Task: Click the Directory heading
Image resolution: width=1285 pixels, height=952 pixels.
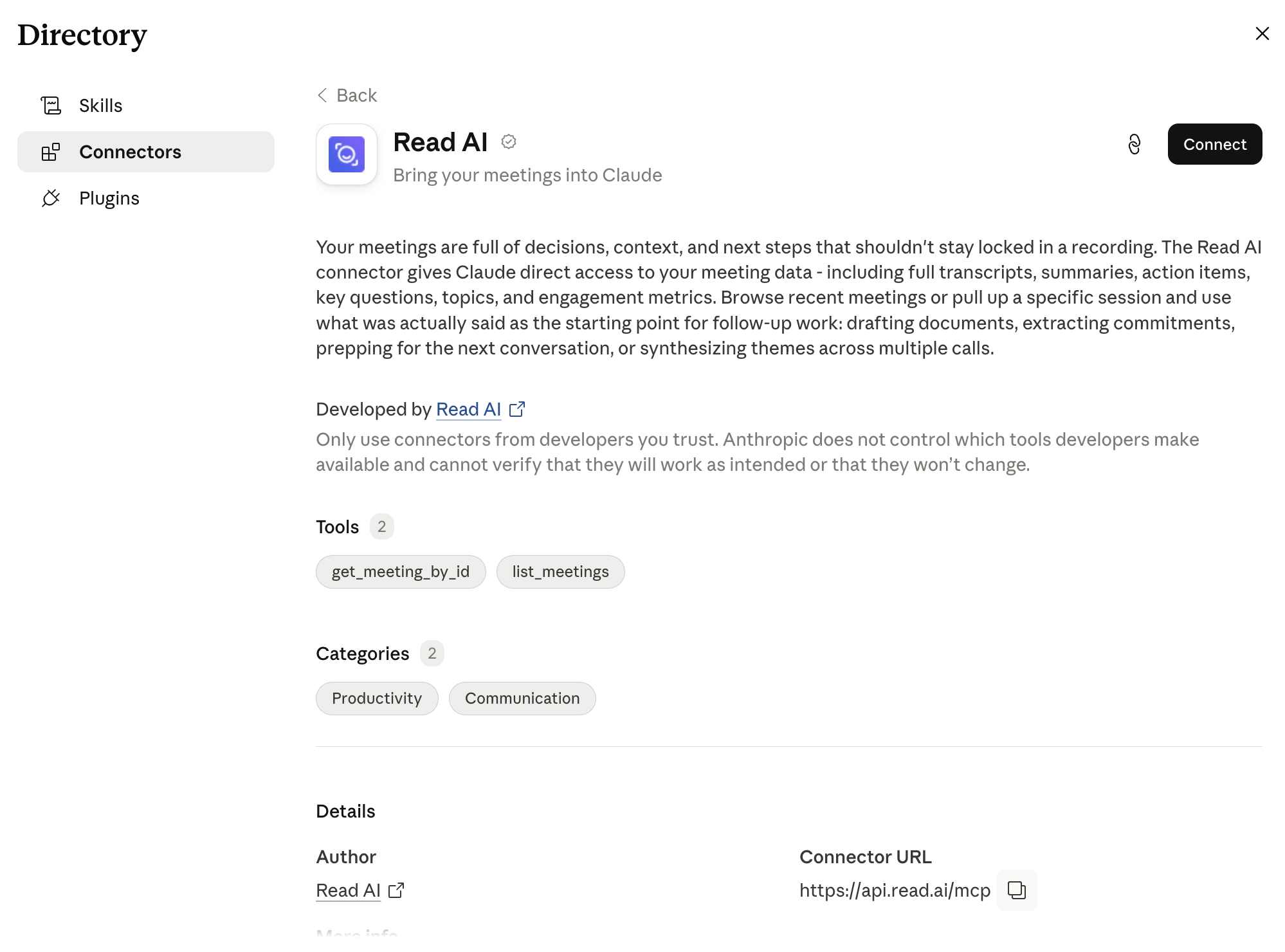Action: pos(82,35)
